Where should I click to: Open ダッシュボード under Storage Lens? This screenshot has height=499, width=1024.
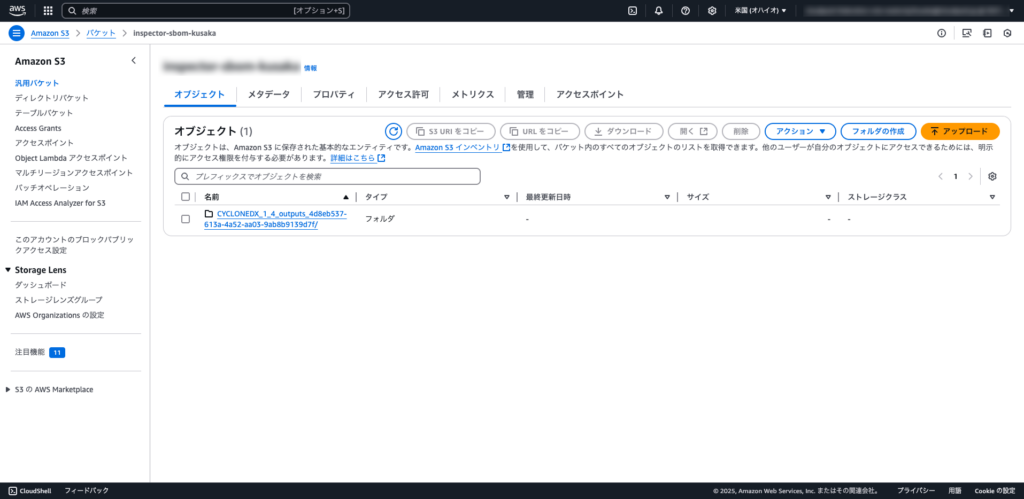click(40, 285)
